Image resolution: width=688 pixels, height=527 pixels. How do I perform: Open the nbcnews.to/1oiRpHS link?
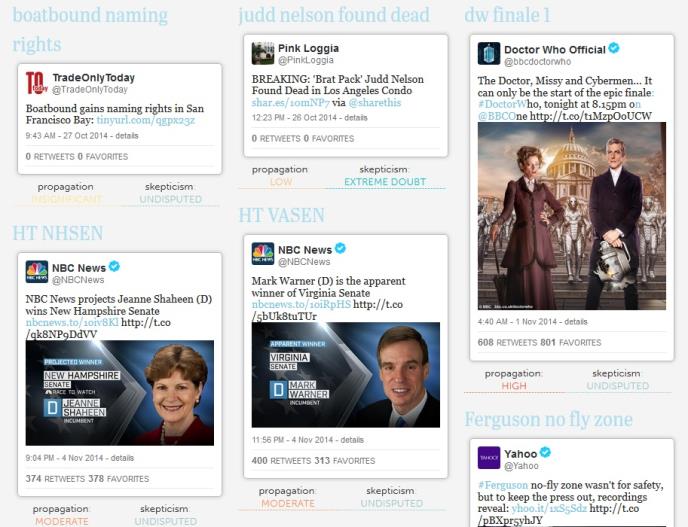301,305
